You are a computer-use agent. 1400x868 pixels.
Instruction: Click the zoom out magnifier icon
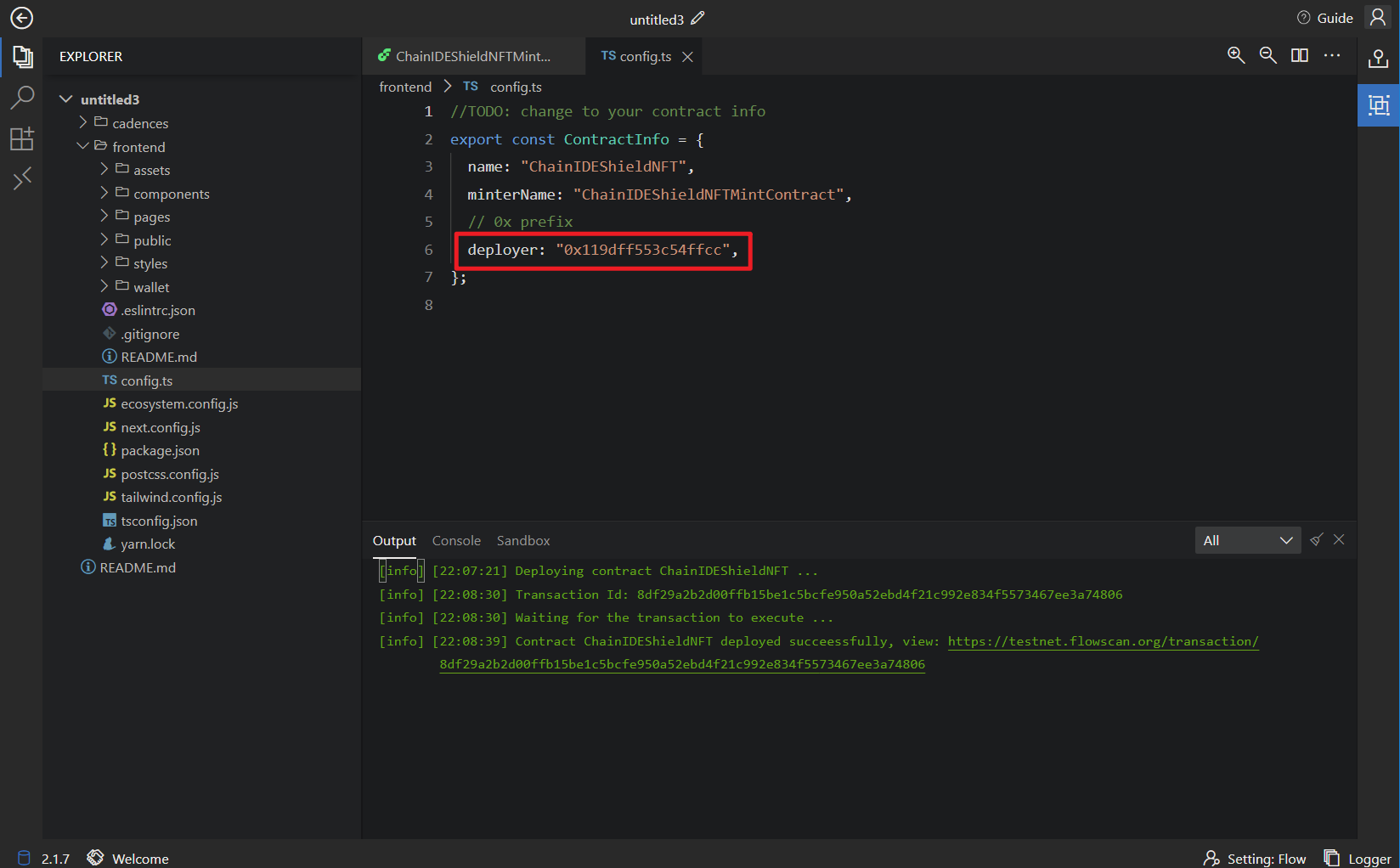pyautogui.click(x=1267, y=55)
